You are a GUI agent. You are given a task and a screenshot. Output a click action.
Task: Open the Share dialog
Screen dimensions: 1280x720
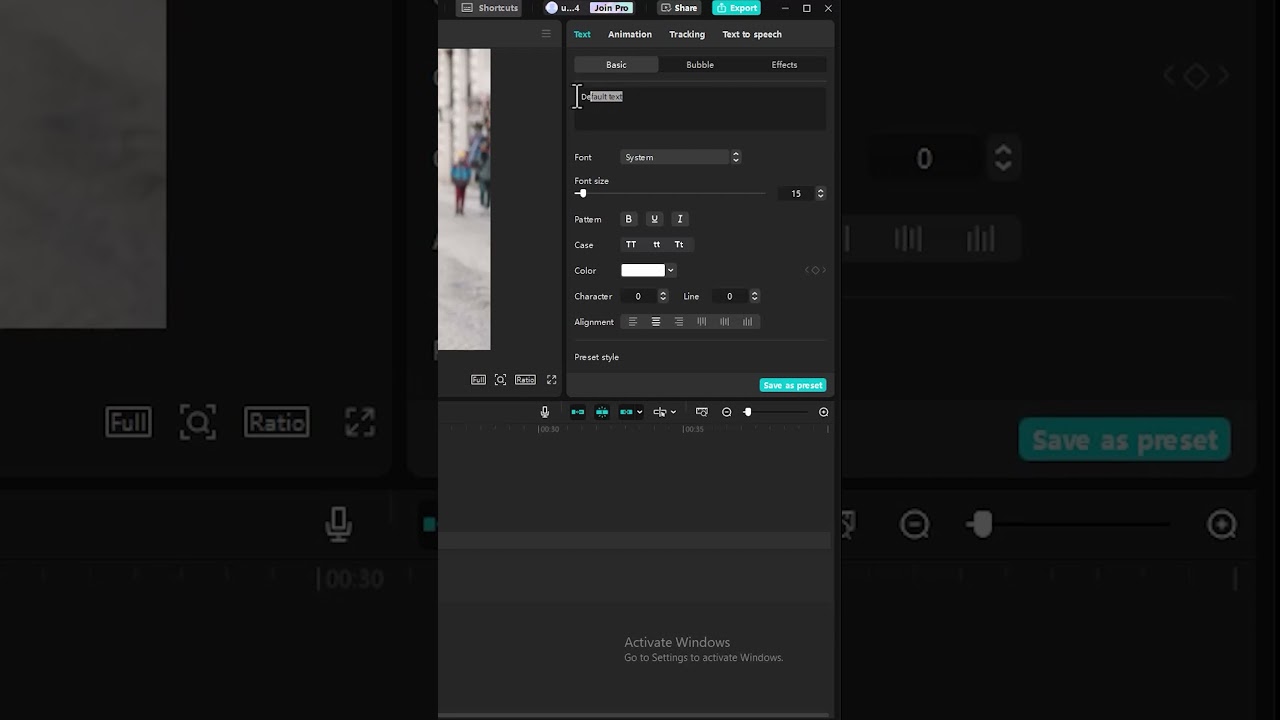679,8
